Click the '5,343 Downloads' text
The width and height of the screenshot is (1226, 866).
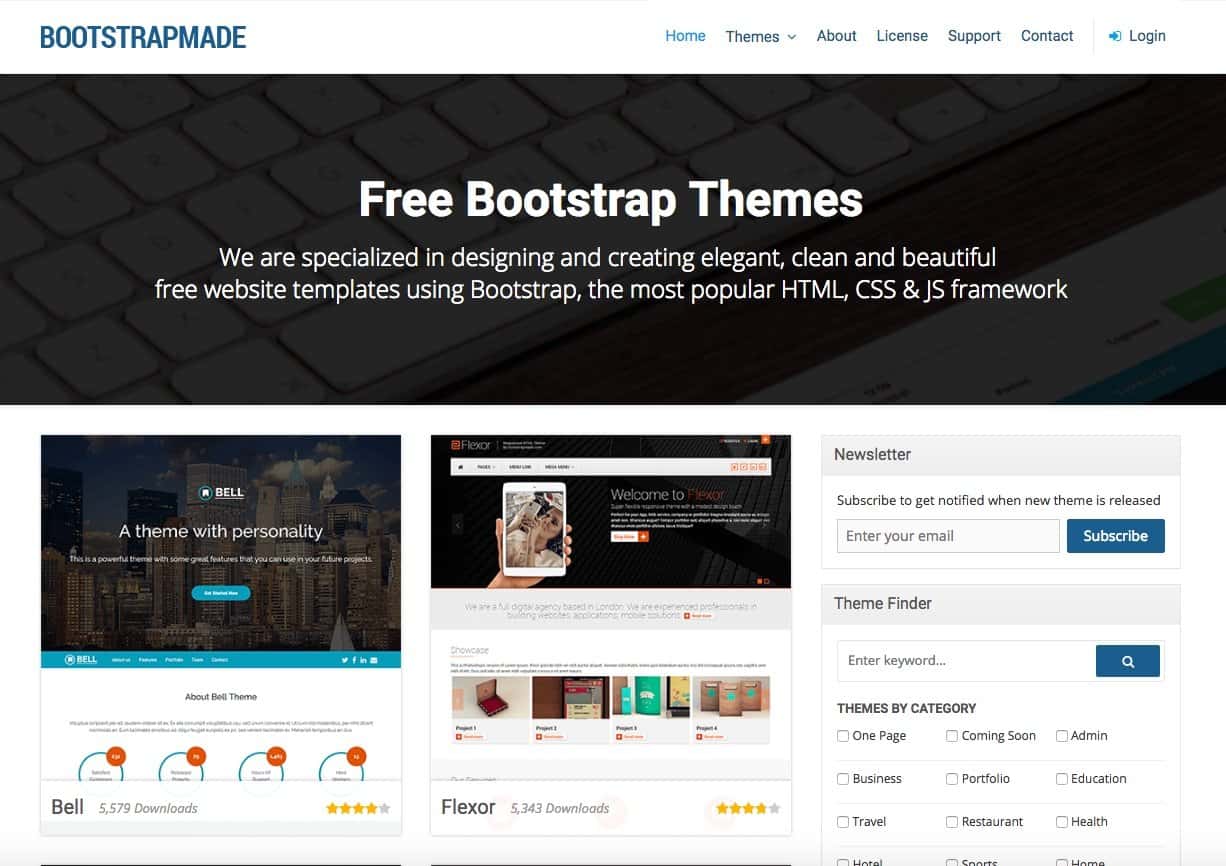[559, 808]
